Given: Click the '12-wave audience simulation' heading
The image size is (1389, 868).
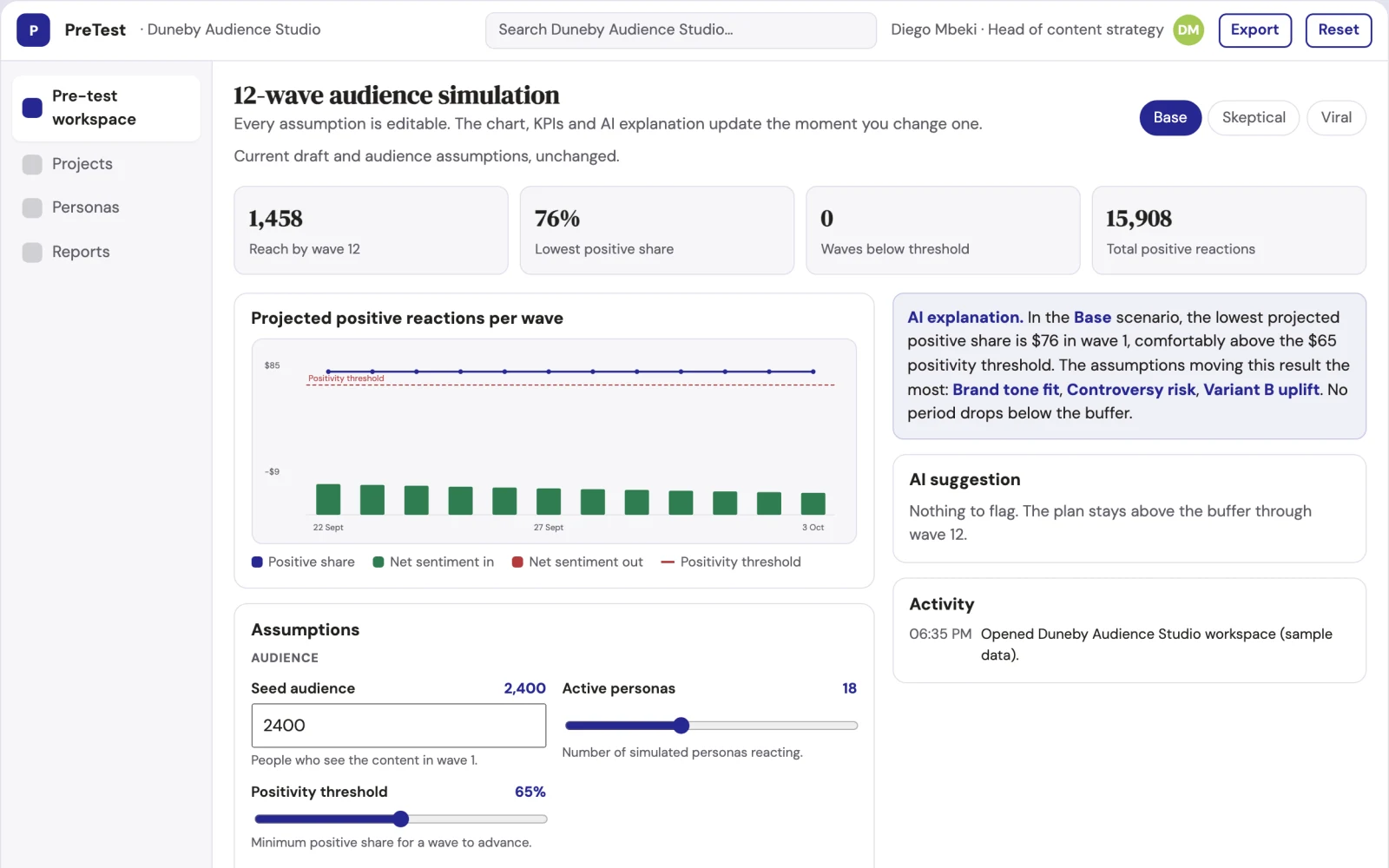Looking at the screenshot, I should (397, 95).
